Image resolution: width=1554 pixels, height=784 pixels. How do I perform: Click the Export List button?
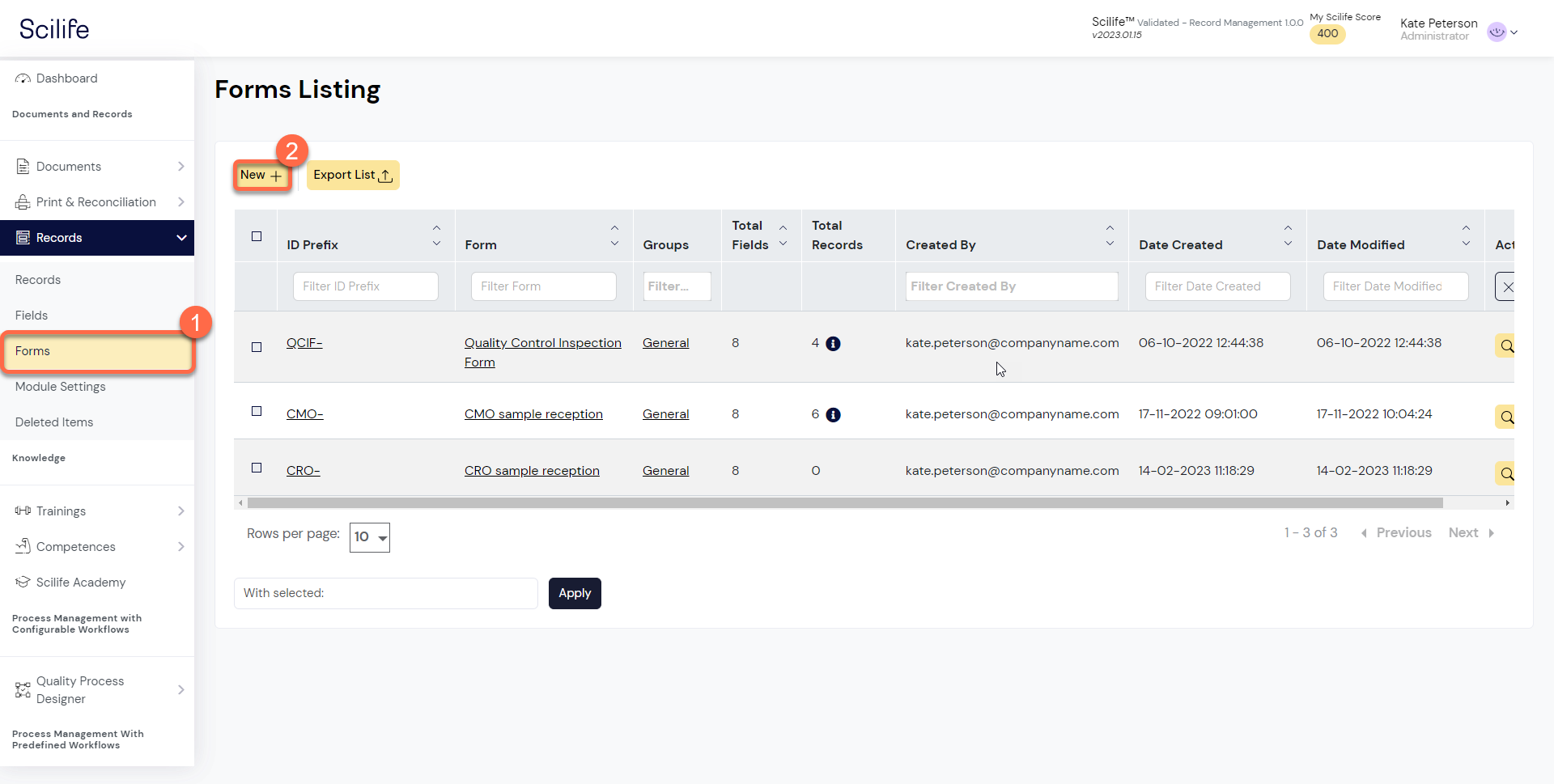click(353, 175)
